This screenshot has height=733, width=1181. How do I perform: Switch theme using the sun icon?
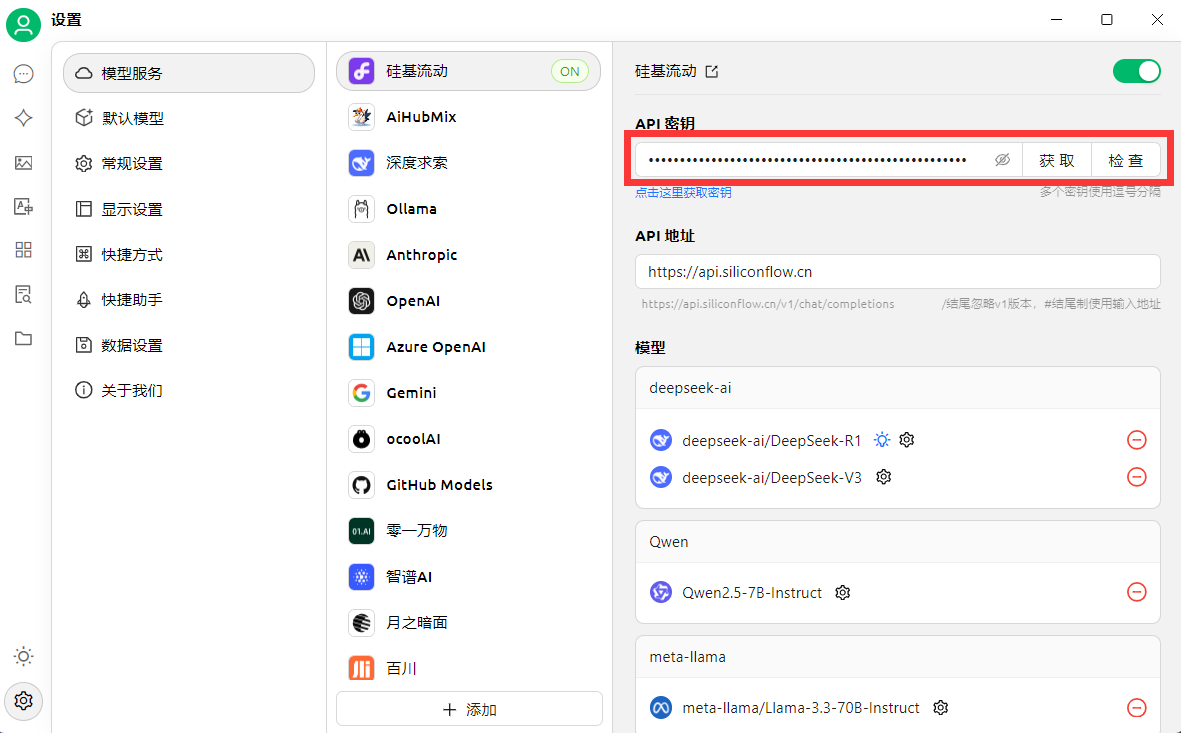click(x=23, y=656)
